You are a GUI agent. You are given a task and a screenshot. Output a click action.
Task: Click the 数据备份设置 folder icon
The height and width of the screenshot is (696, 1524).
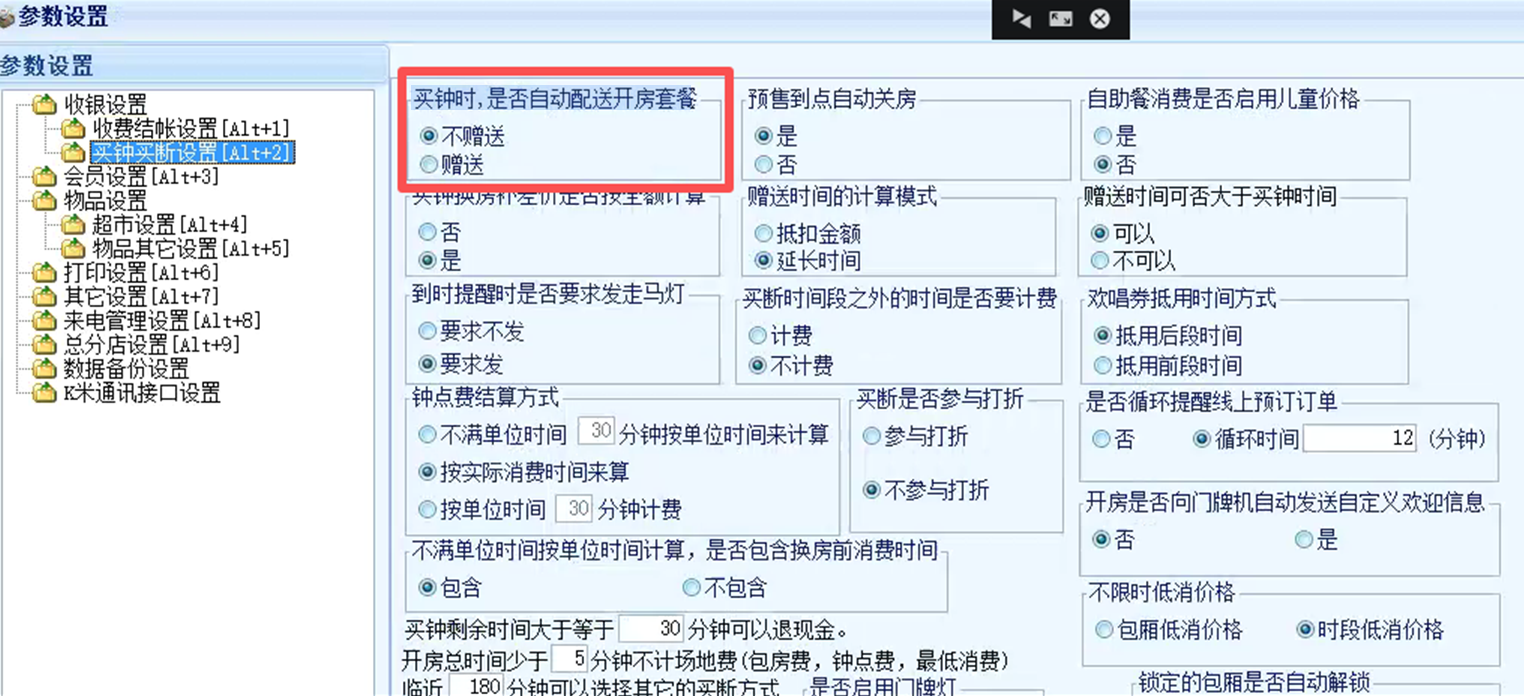tap(44, 368)
